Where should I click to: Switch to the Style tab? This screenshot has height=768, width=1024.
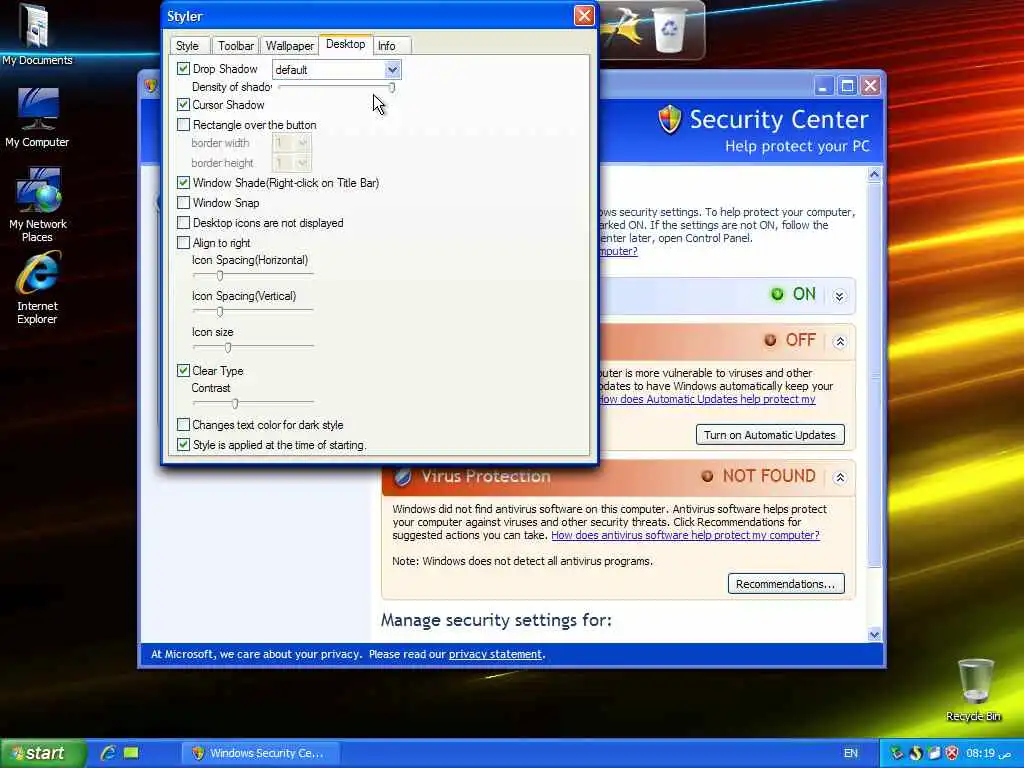coord(187,46)
